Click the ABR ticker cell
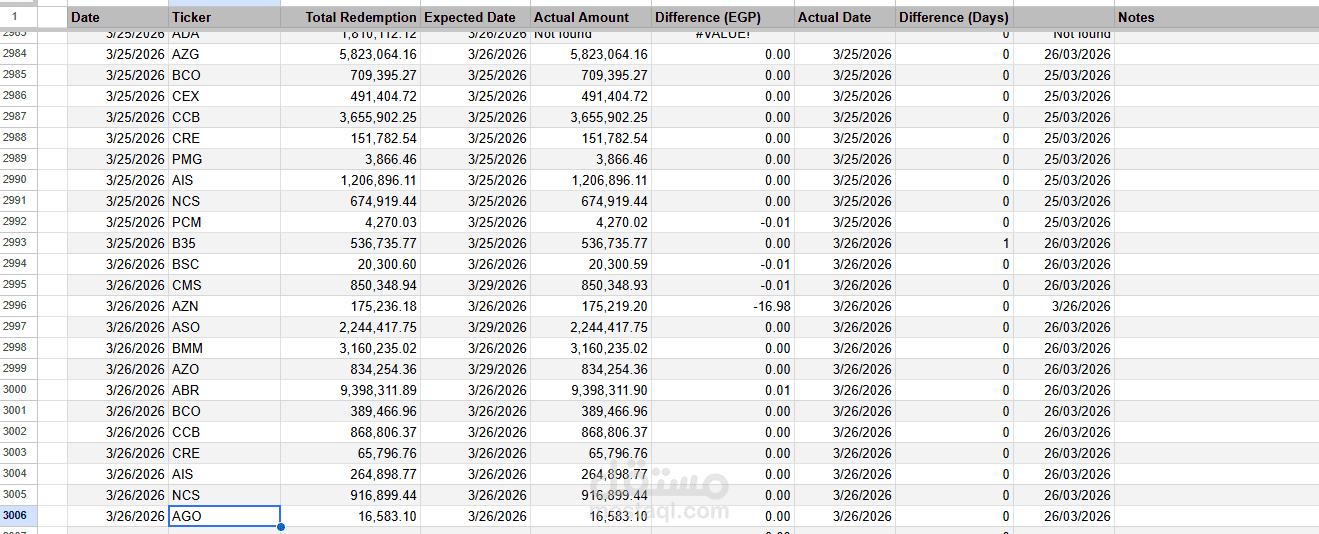The height and width of the screenshot is (534, 1319). click(224, 390)
